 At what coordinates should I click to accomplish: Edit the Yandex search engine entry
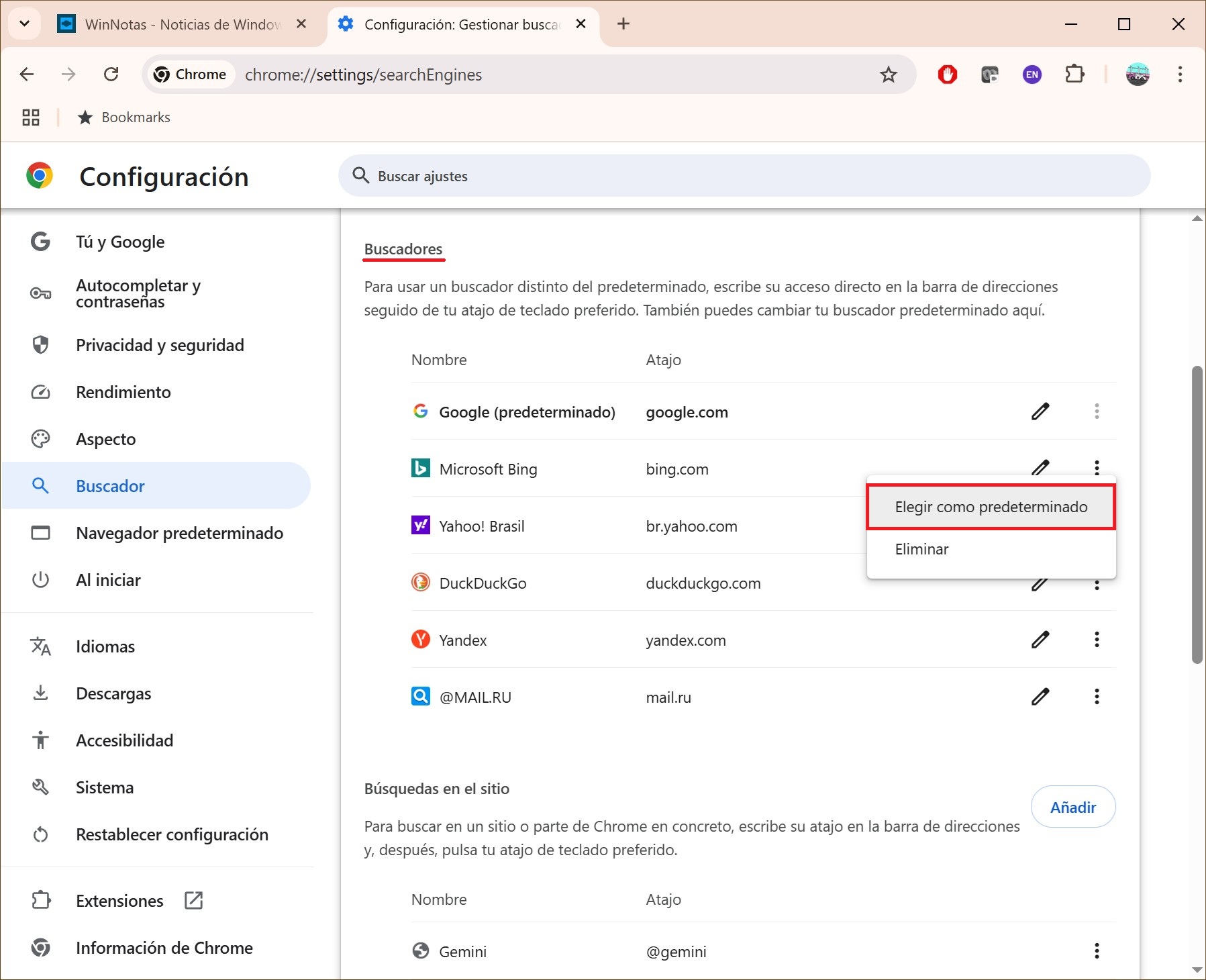click(1040, 640)
